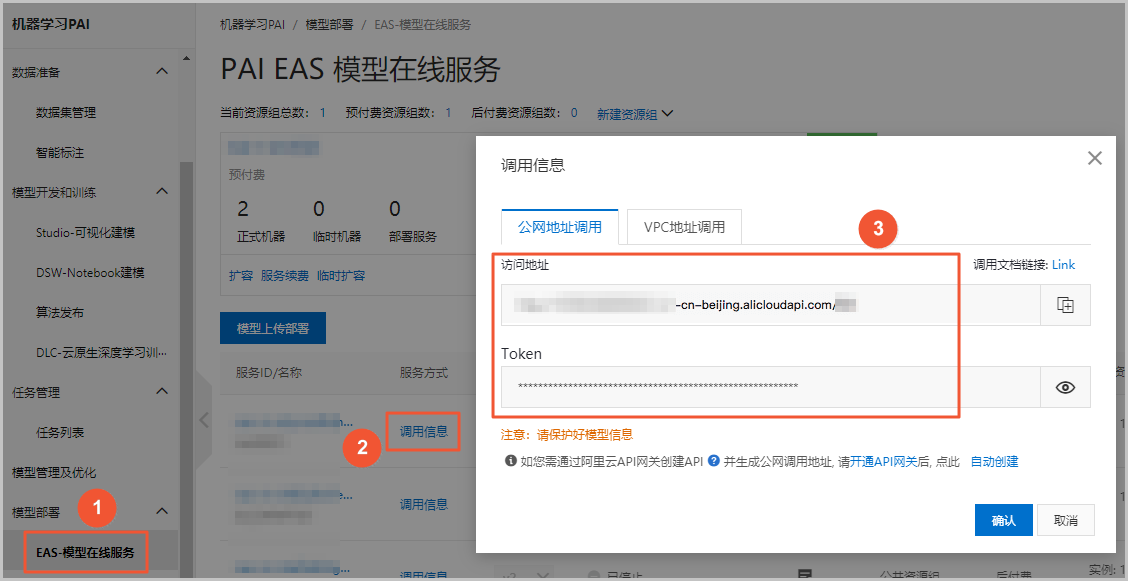Click the 模型上传部署 button
The width and height of the screenshot is (1128, 581).
[x=273, y=329]
